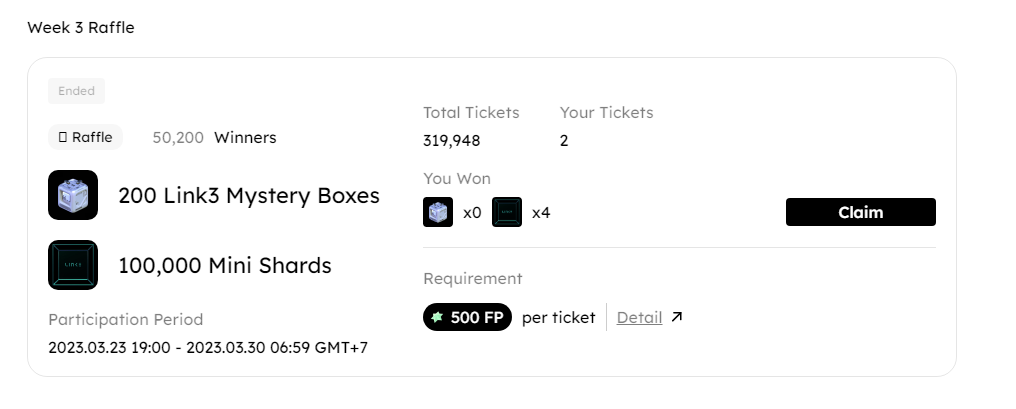Click the x4 Mini Shards won count
1016x409 pixels.
(541, 212)
